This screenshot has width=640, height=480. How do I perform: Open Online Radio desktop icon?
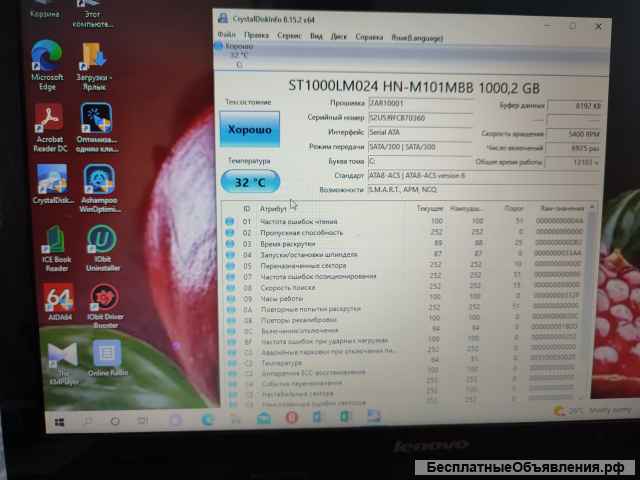(108, 358)
